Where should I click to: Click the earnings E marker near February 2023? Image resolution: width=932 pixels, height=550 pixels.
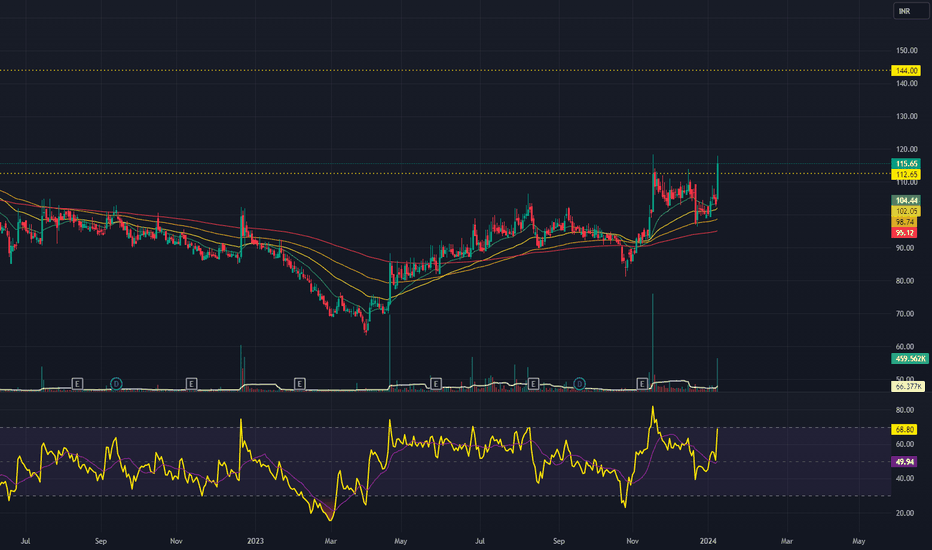point(300,384)
